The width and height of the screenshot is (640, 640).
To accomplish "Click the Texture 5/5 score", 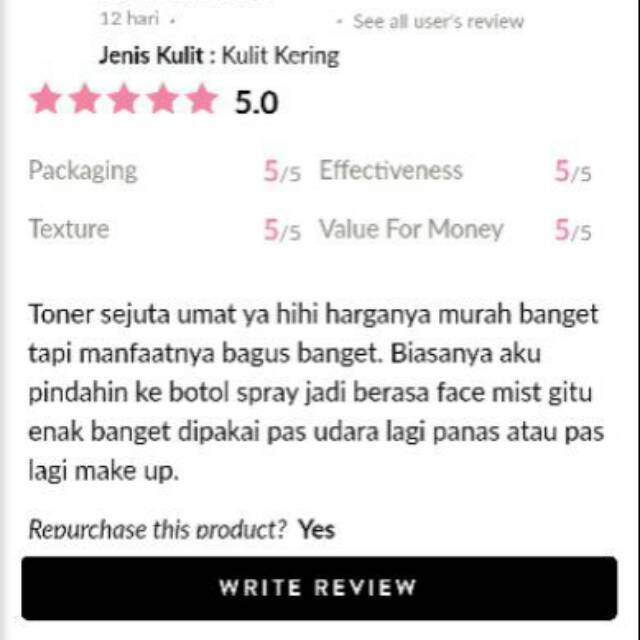I will [282, 230].
